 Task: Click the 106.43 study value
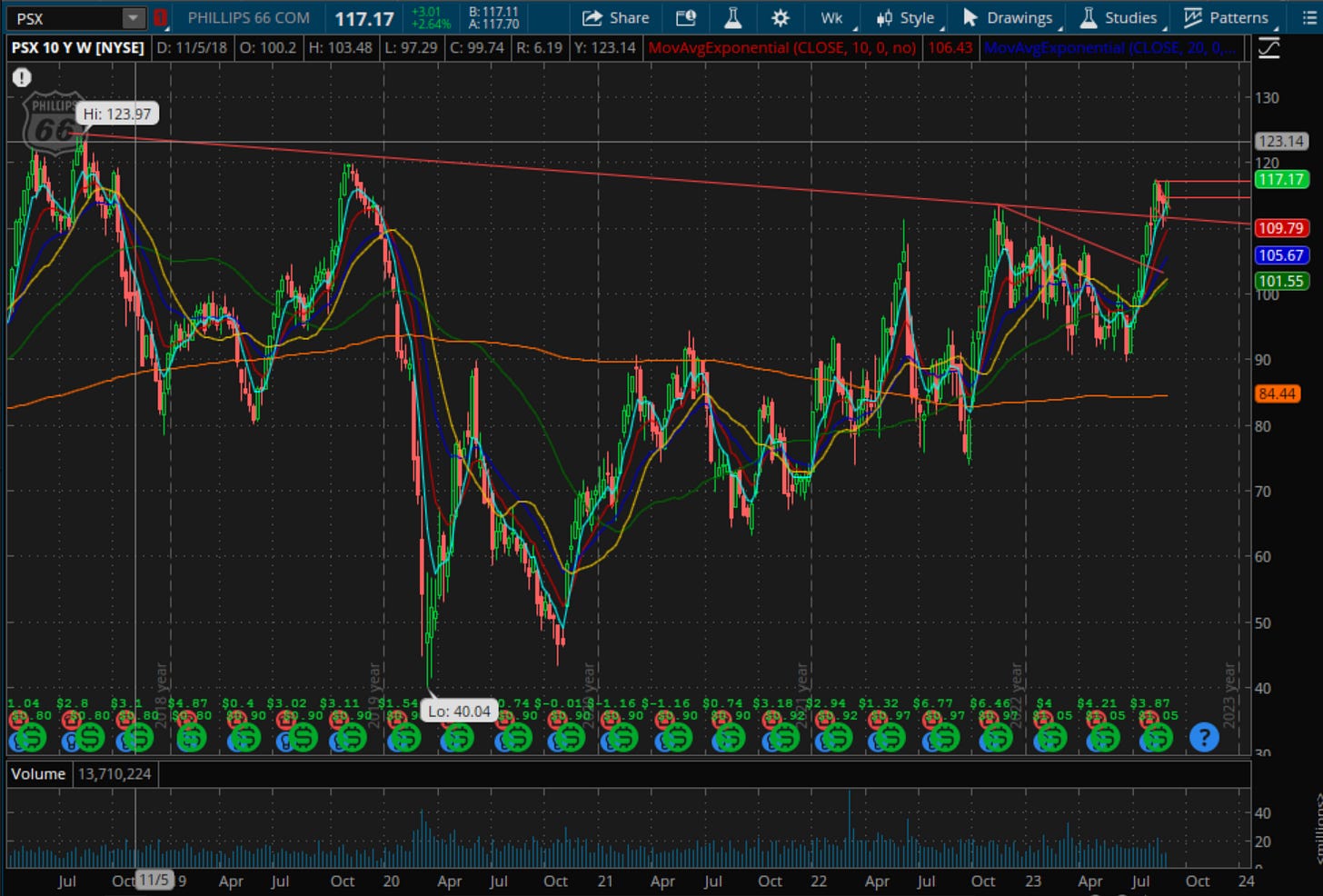point(950,47)
